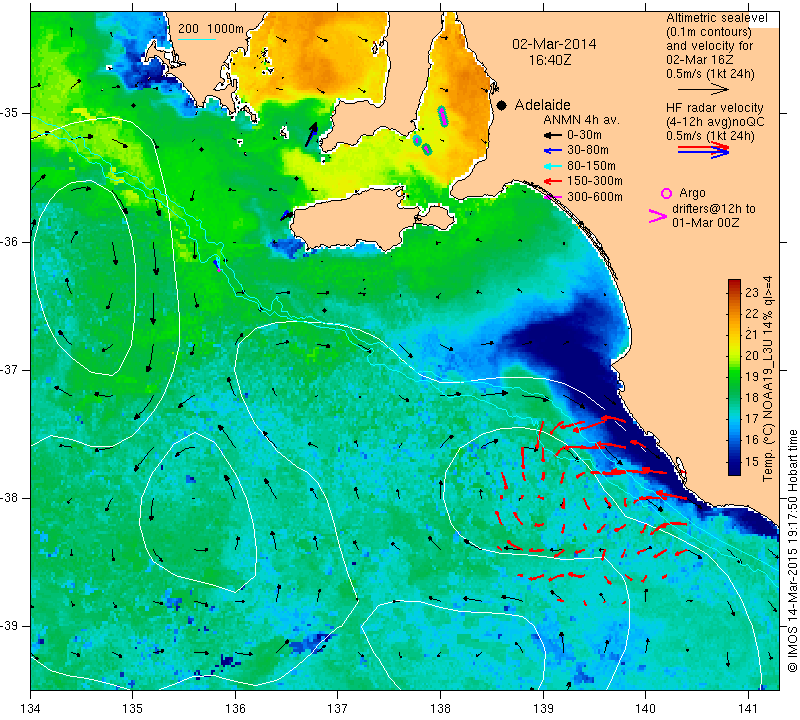Click the 'Temp. (°C) NOAA19_L3U' color bar title
The image size is (800, 720).
[x=767, y=379]
